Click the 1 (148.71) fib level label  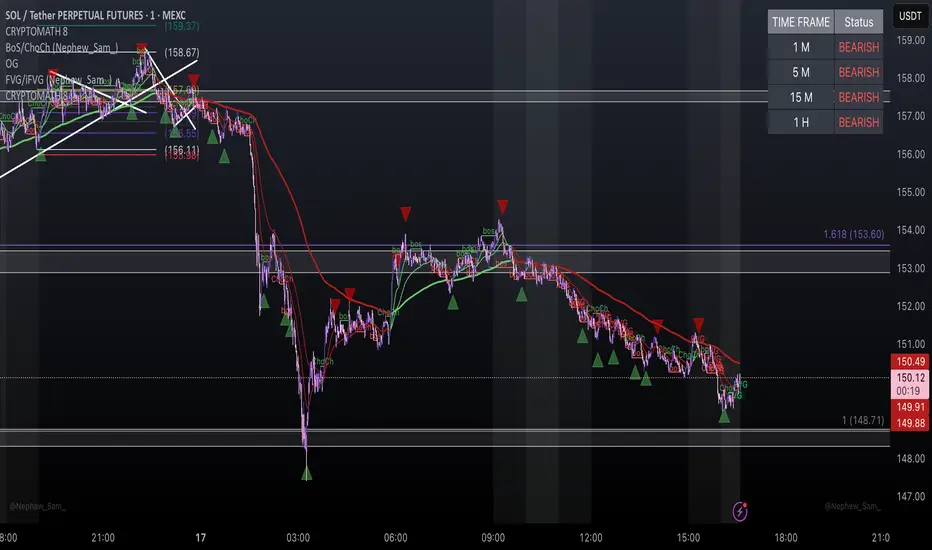862,420
